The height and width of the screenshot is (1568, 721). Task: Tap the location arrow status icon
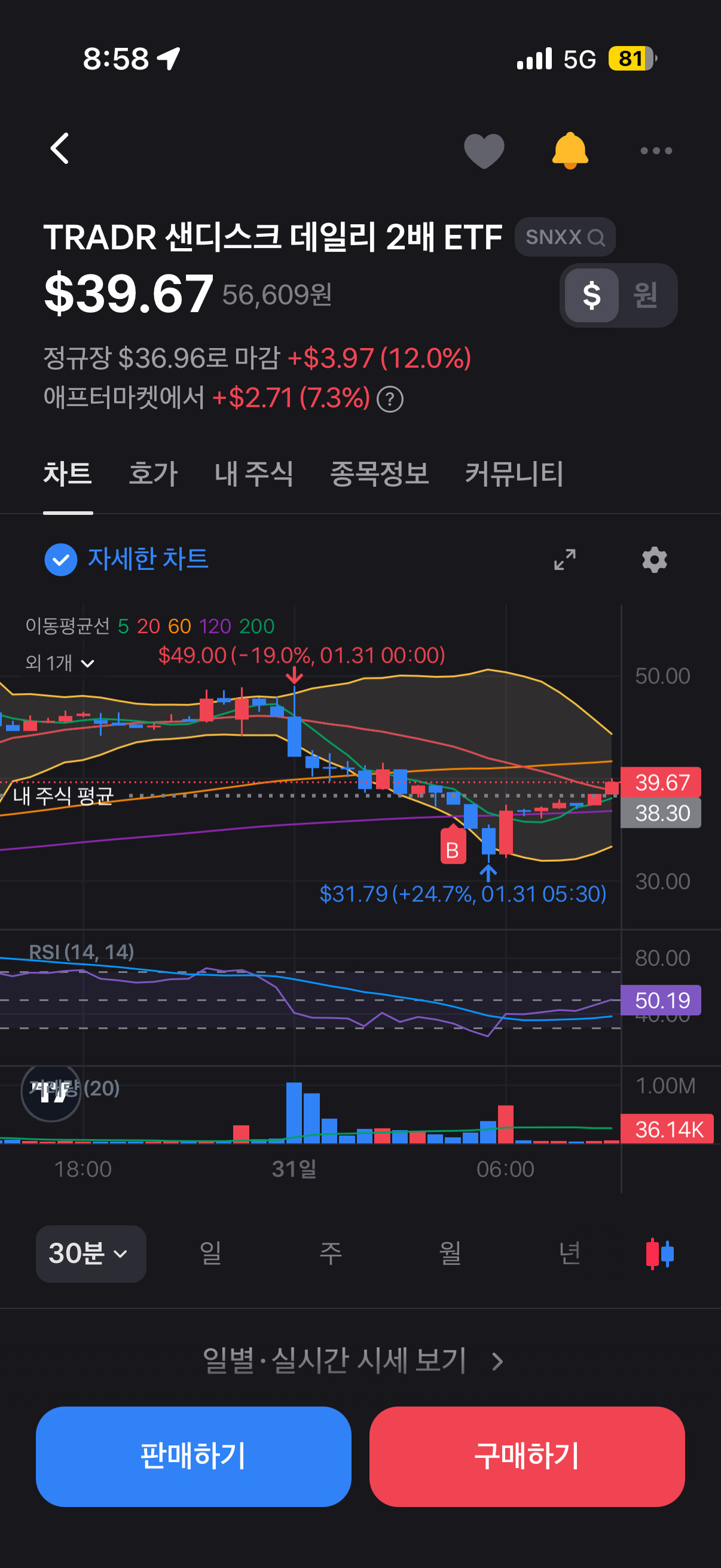click(x=169, y=59)
